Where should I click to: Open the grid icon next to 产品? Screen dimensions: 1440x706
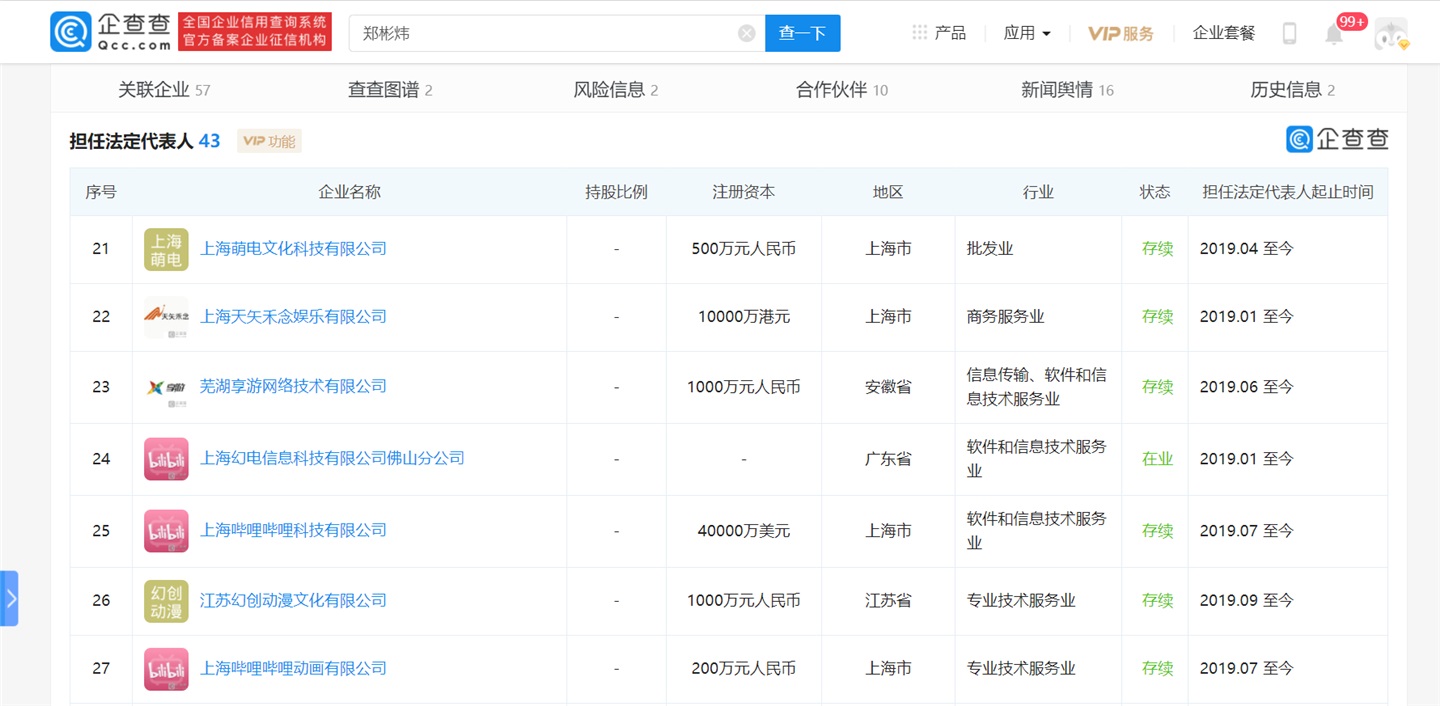919,32
